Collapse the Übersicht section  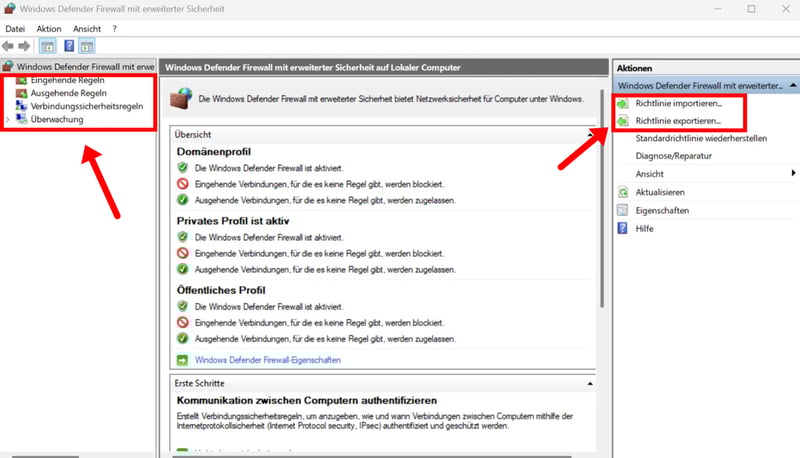tap(590, 135)
